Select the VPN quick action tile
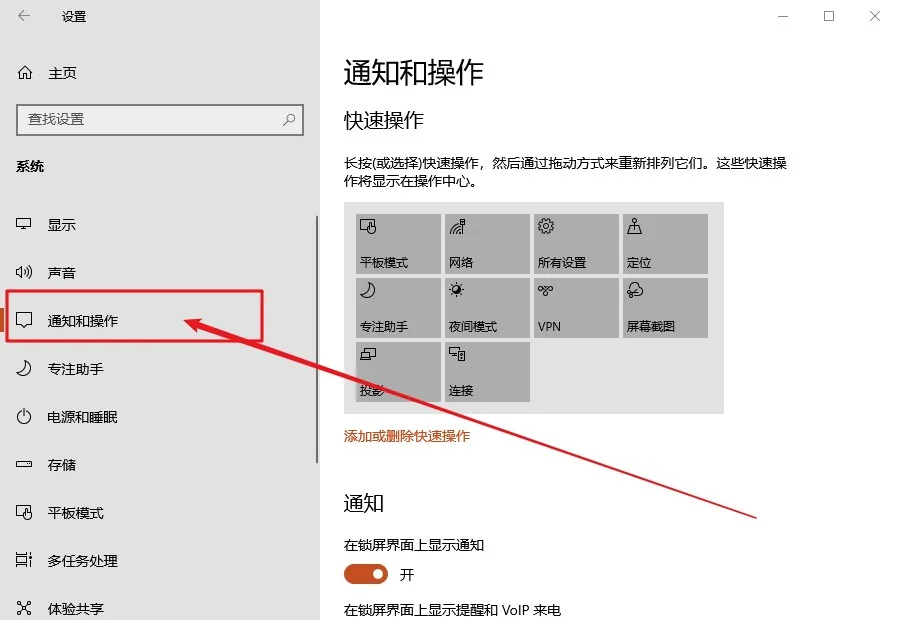 [x=576, y=308]
